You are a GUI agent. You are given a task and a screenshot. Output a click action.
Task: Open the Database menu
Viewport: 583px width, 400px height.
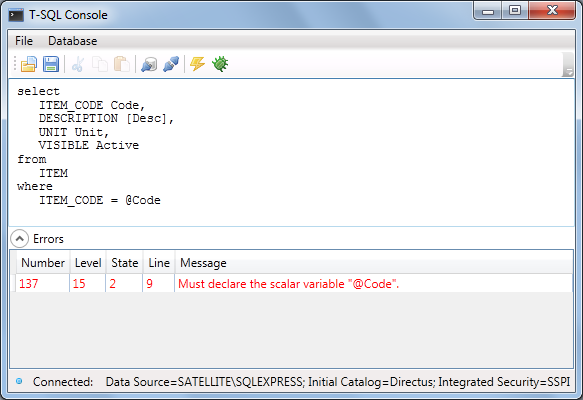[73, 41]
